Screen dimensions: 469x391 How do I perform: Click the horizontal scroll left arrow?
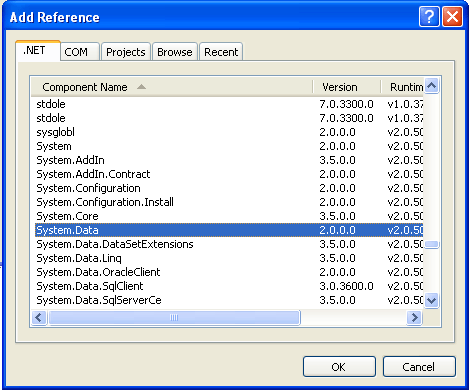[x=39, y=318]
